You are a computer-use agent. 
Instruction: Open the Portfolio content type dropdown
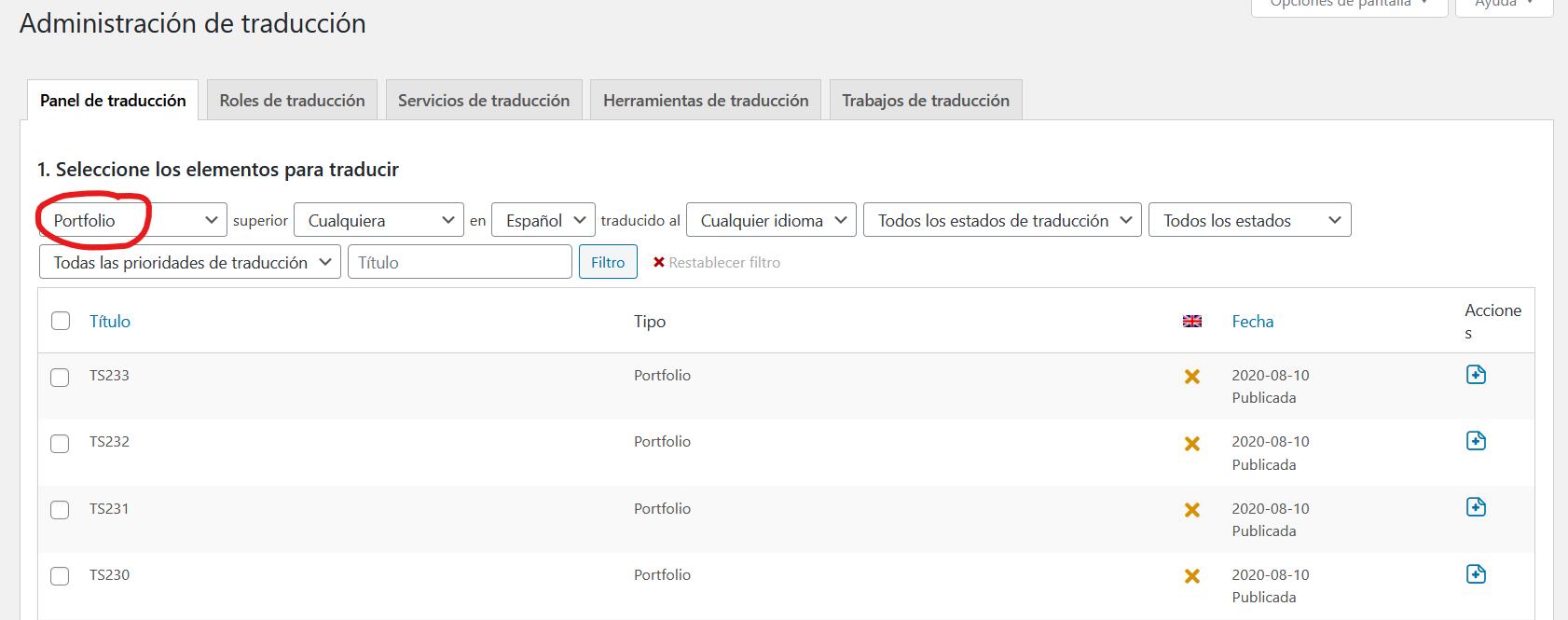pyautogui.click(x=132, y=221)
